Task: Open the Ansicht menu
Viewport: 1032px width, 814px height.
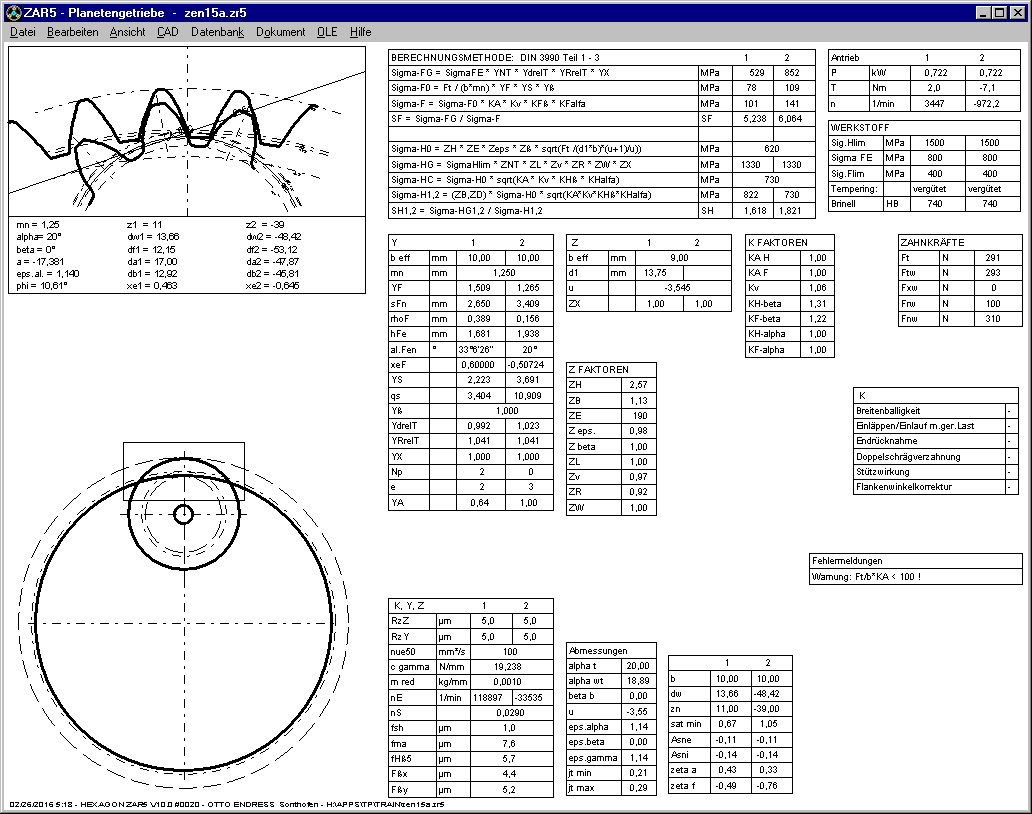Action: pyautogui.click(x=127, y=32)
